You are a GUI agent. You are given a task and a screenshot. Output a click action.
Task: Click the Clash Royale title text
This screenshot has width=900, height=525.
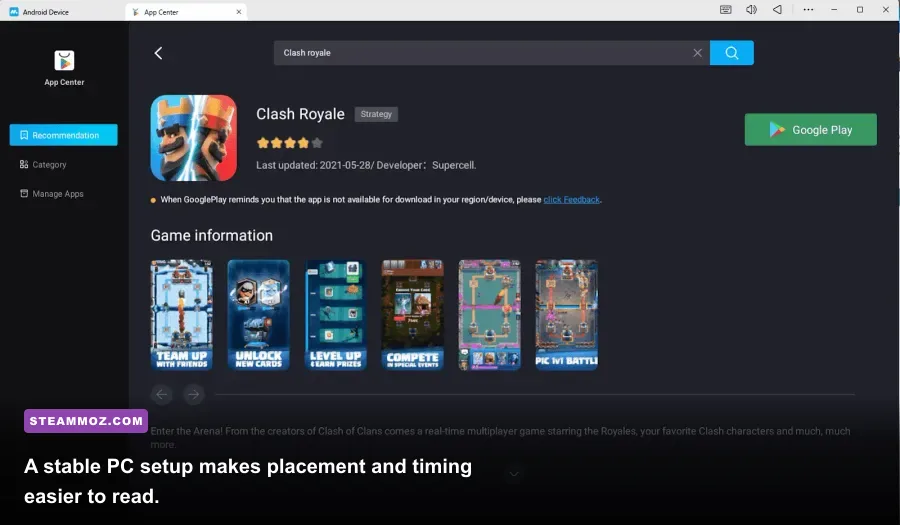pos(300,114)
